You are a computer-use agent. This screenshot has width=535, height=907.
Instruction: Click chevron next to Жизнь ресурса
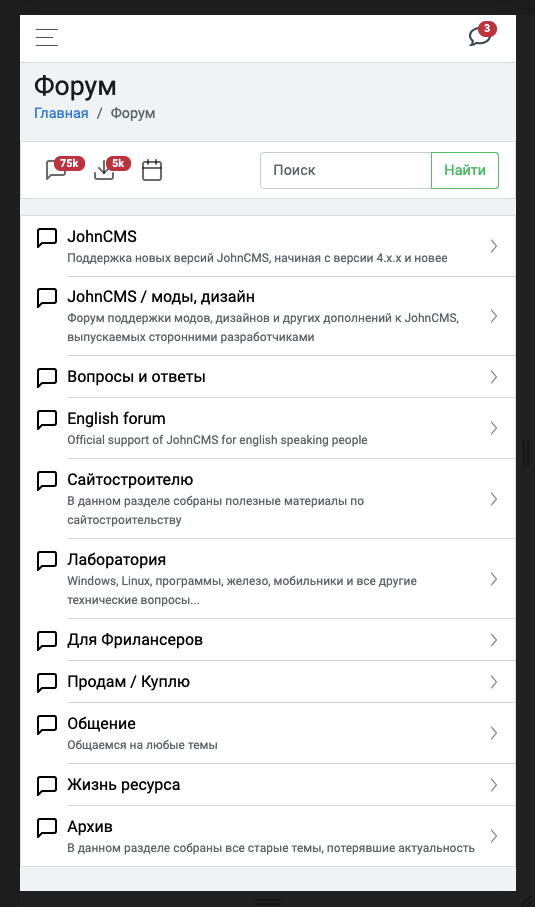pyautogui.click(x=493, y=785)
